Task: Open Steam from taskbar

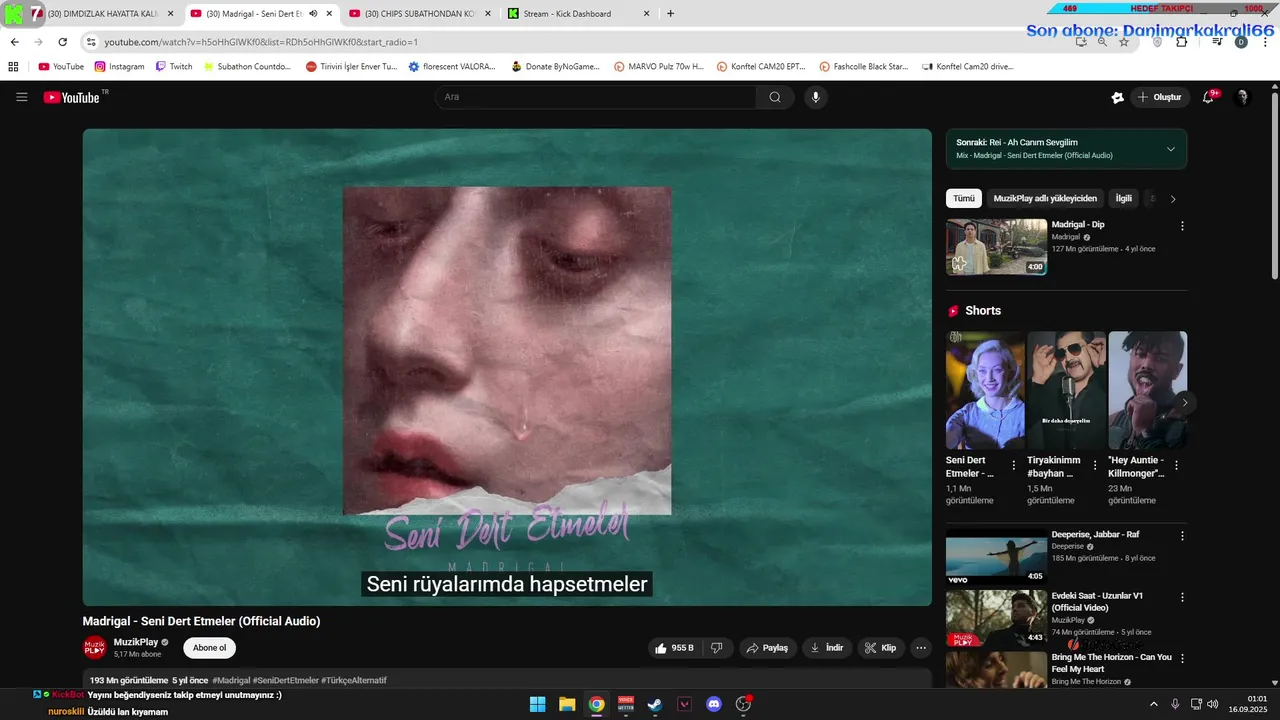Action: click(x=654, y=704)
